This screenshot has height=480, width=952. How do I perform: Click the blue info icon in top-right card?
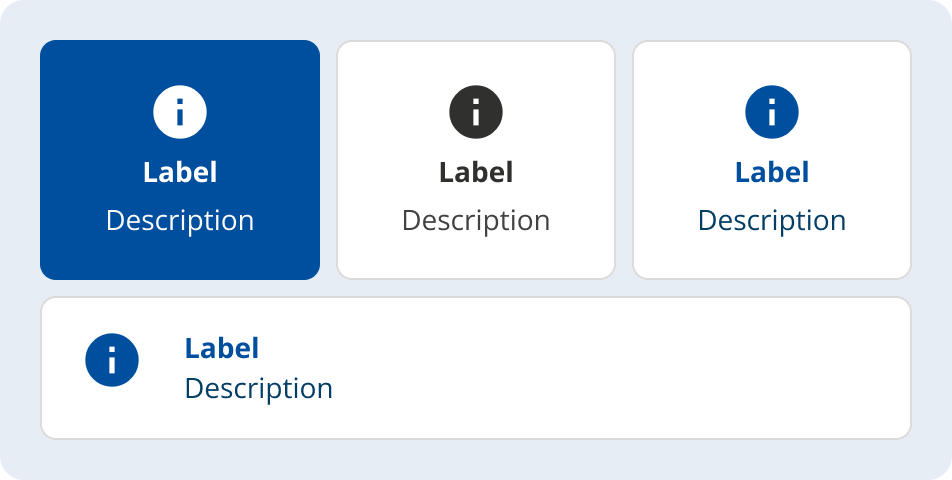(x=772, y=112)
